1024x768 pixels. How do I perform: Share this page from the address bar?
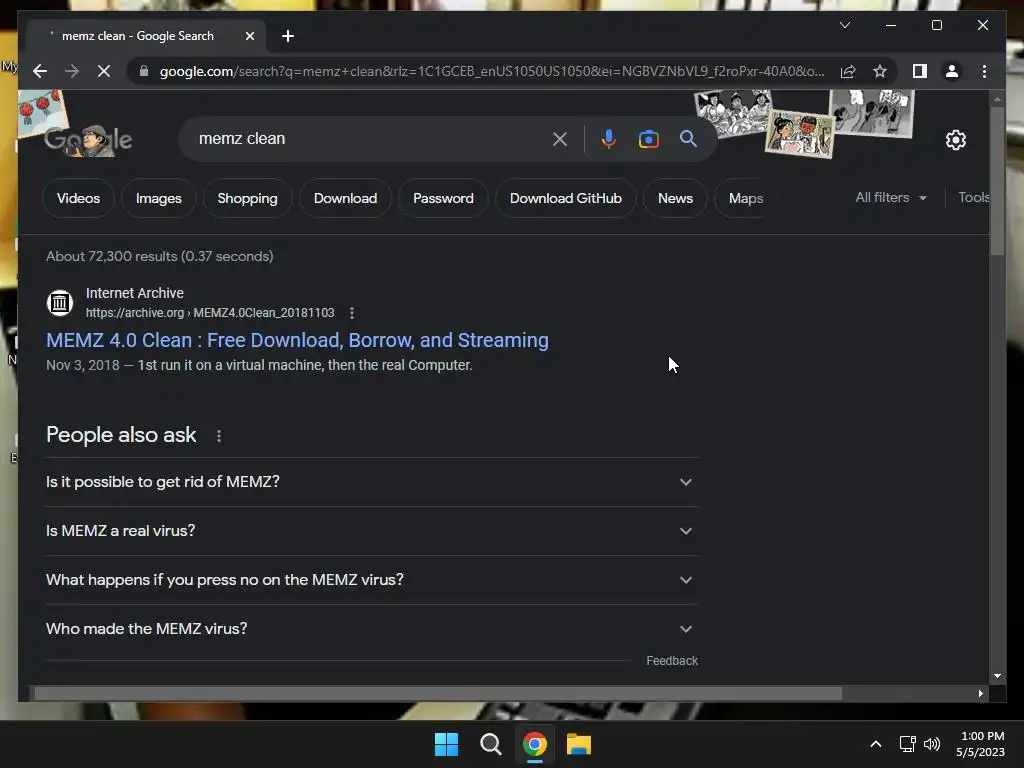tap(848, 71)
